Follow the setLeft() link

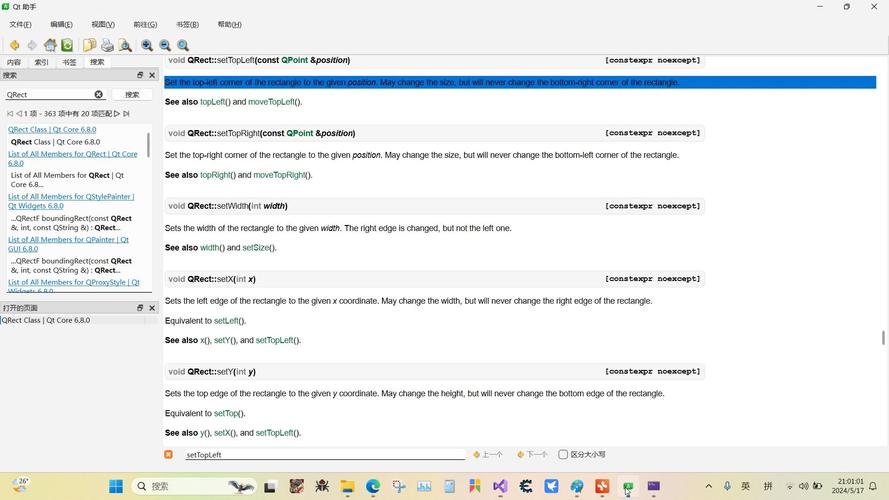(228, 321)
